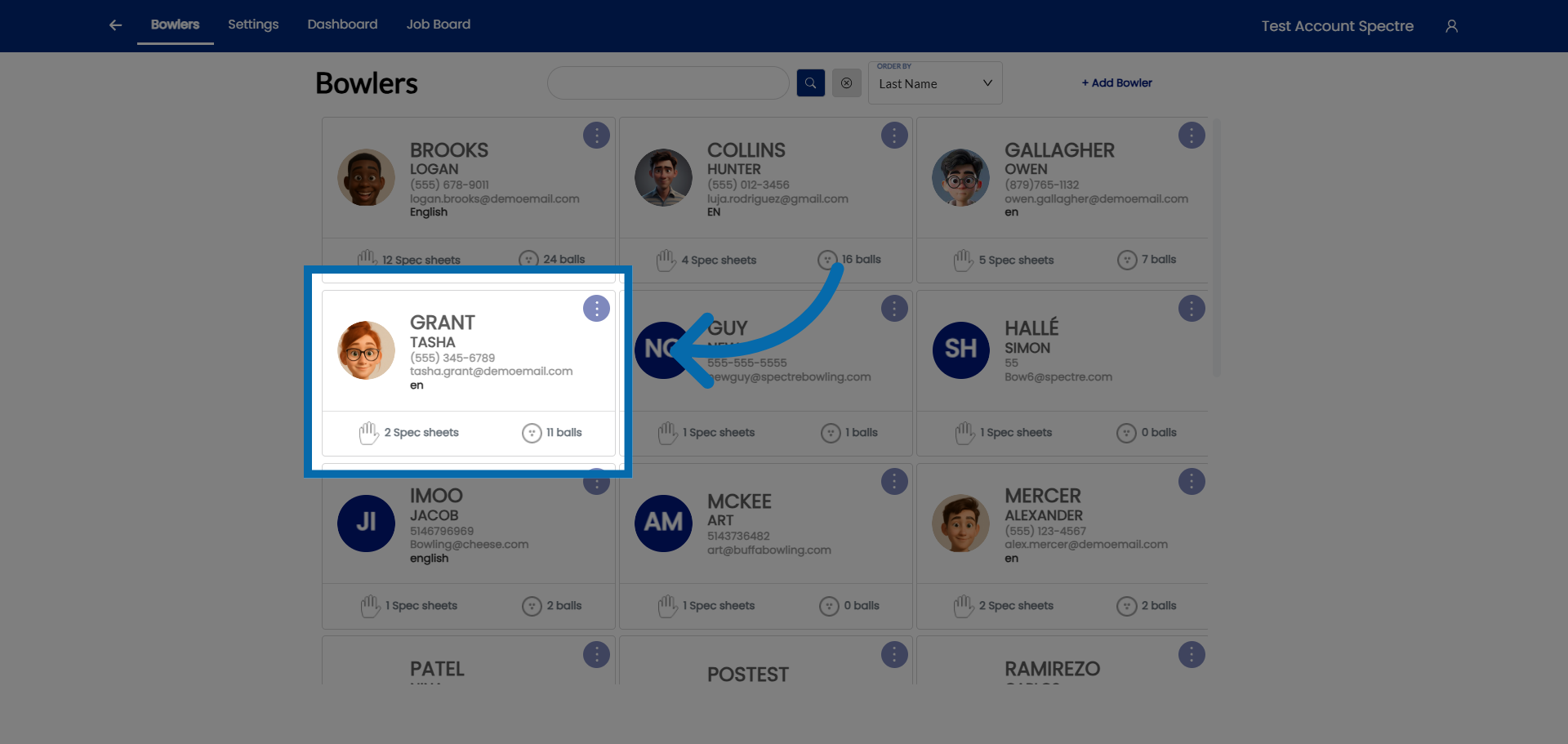The width and height of the screenshot is (1568, 744).
Task: Focus the bowler search field
Action: click(x=668, y=83)
